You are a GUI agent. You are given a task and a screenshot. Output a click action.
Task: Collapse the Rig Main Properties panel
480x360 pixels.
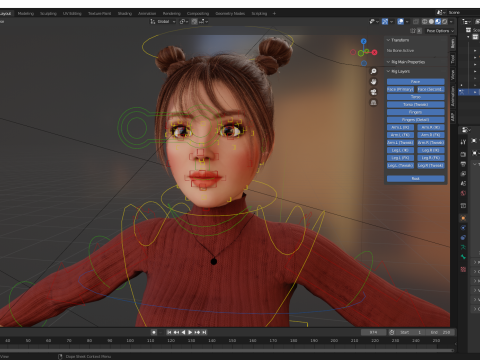[x=406, y=62]
